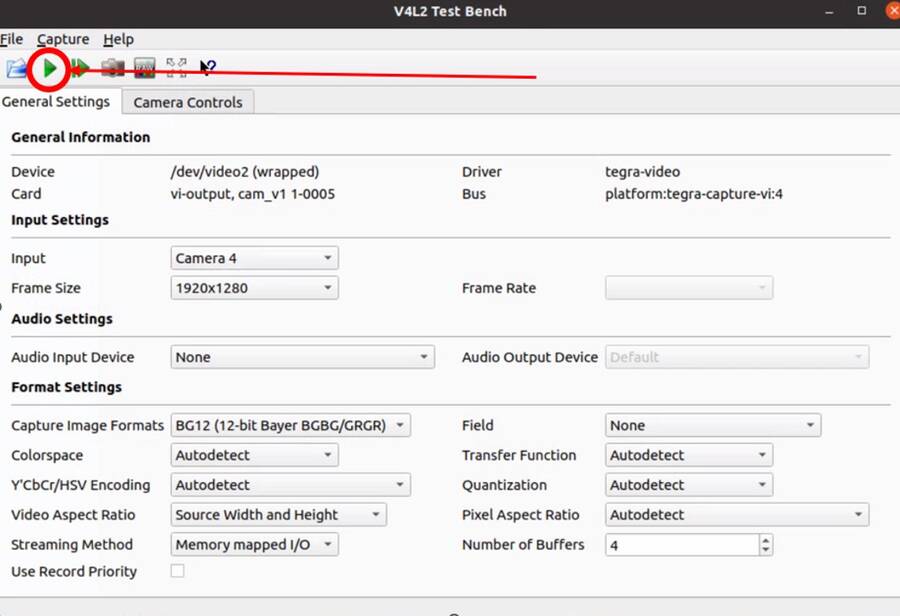Open the Help menu
The height and width of the screenshot is (616, 900).
[118, 39]
